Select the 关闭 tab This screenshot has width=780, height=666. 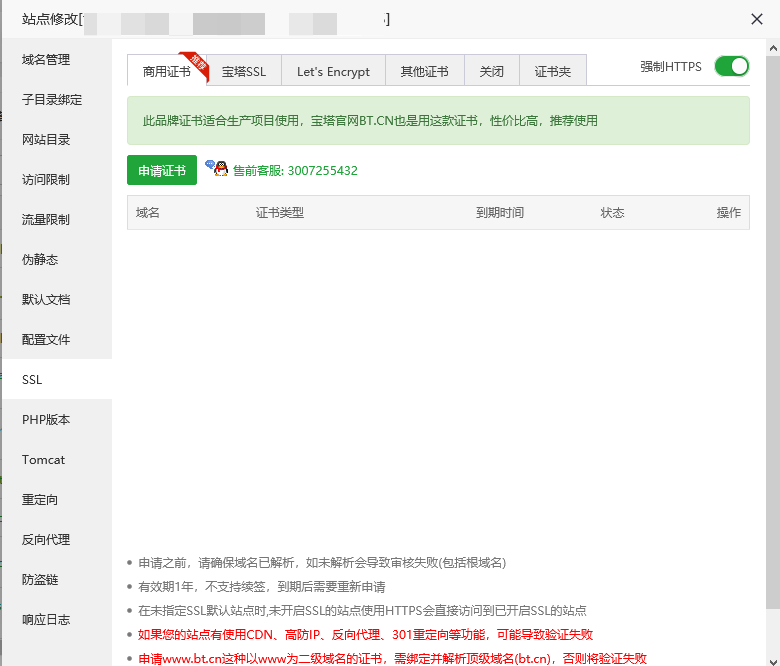pos(491,71)
